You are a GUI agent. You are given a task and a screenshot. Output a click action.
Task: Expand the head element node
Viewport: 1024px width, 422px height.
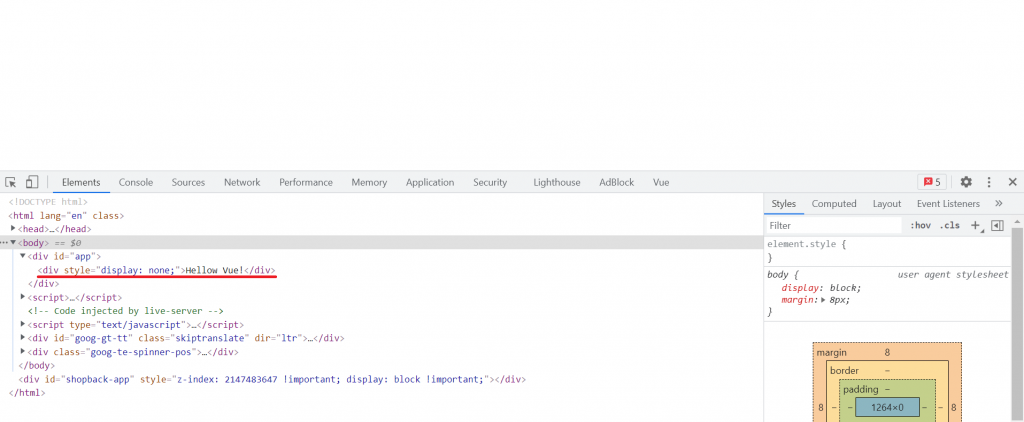click(x=13, y=229)
